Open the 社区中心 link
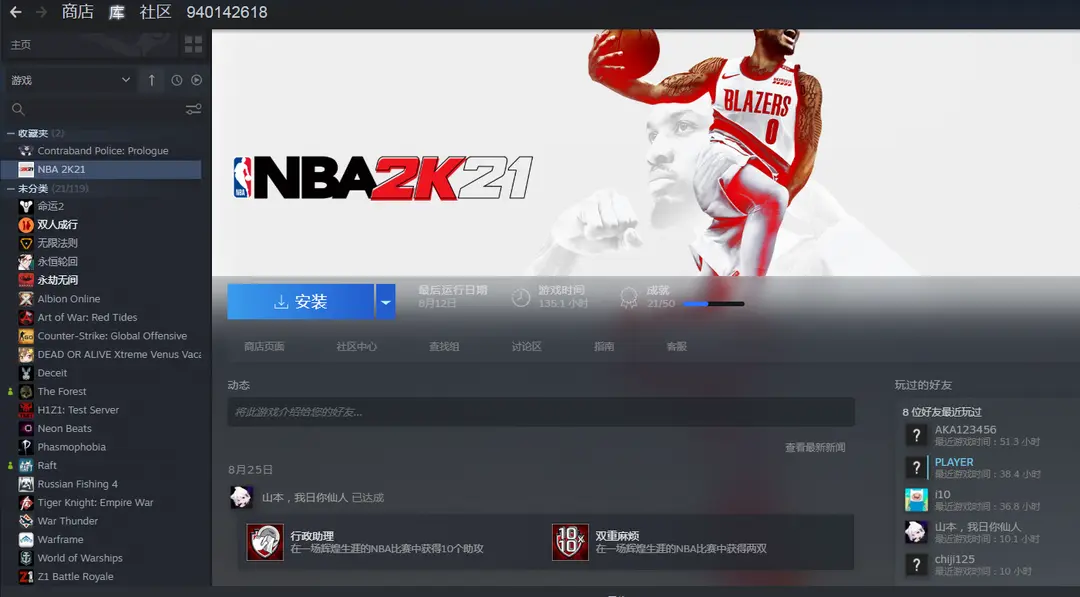 [x=357, y=346]
